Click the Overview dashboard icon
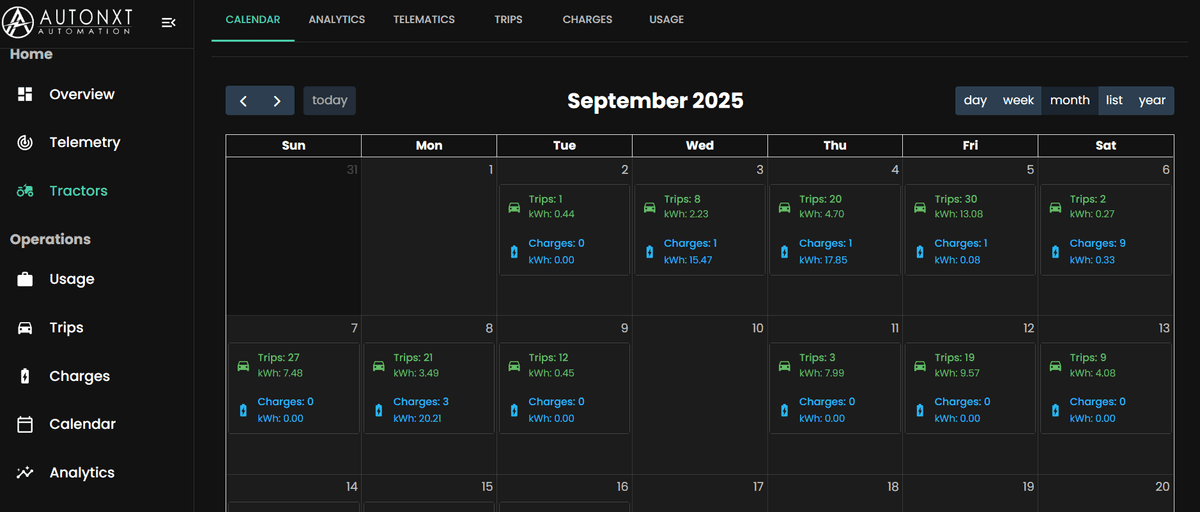Screen dimensions: 1200x512 click(x=26, y=94)
